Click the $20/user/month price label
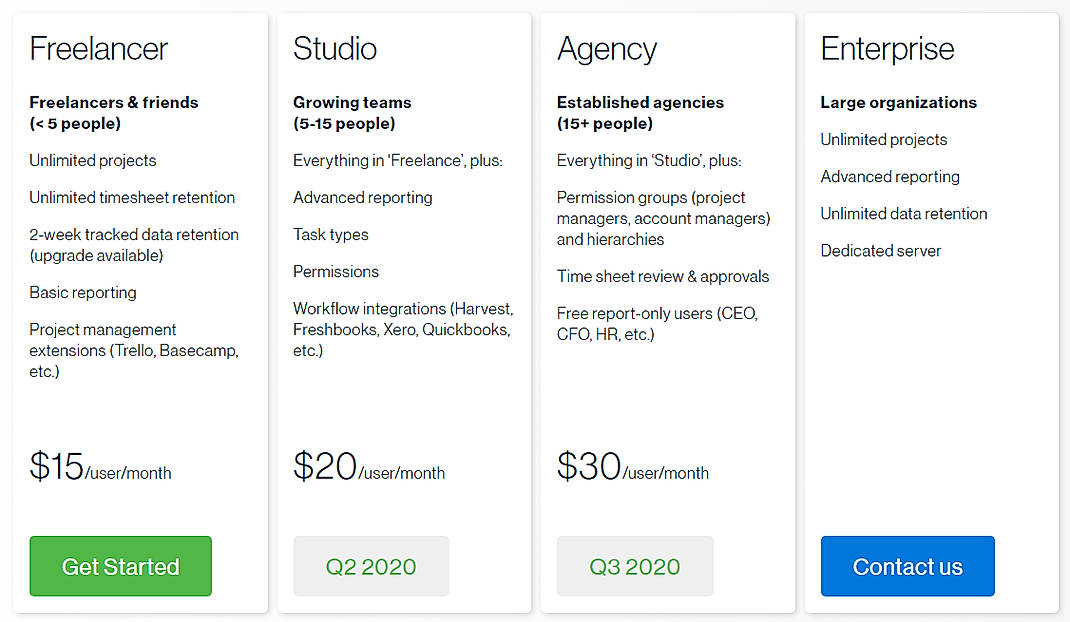The width and height of the screenshot is (1070, 622). tap(368, 466)
